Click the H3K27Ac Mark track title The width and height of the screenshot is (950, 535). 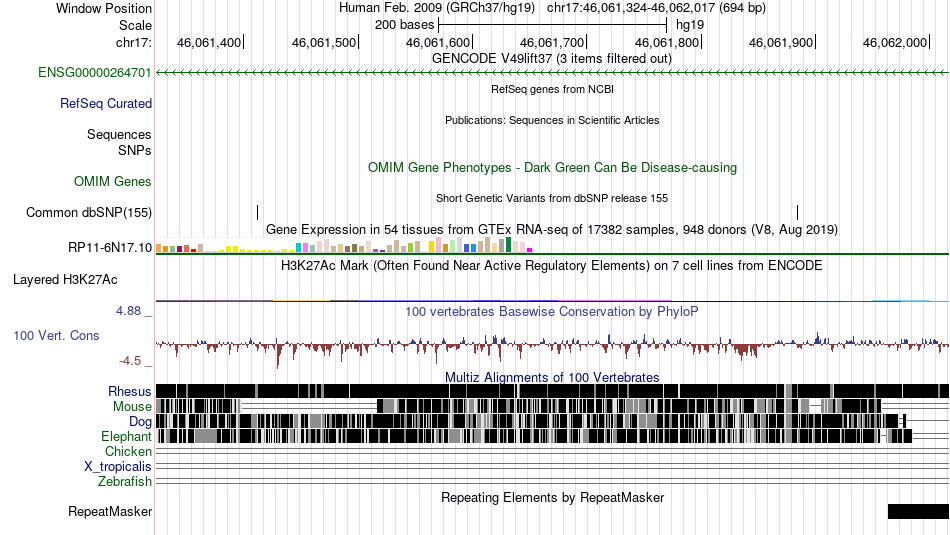(552, 265)
